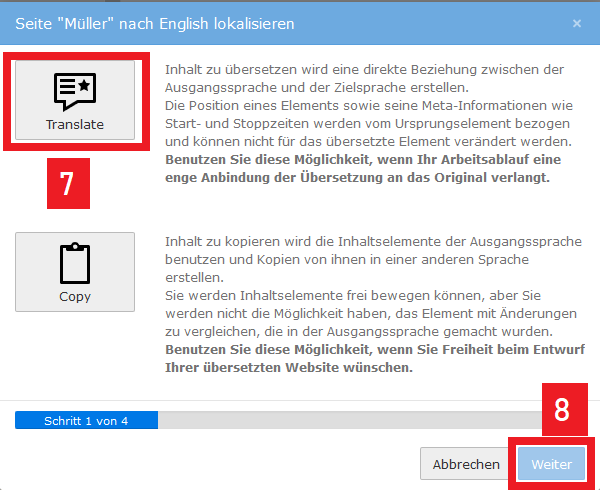Screen dimensions: 600x490
Task: Click the gray unfilled part of the progress bar
Action: pyautogui.click(x=370, y=421)
